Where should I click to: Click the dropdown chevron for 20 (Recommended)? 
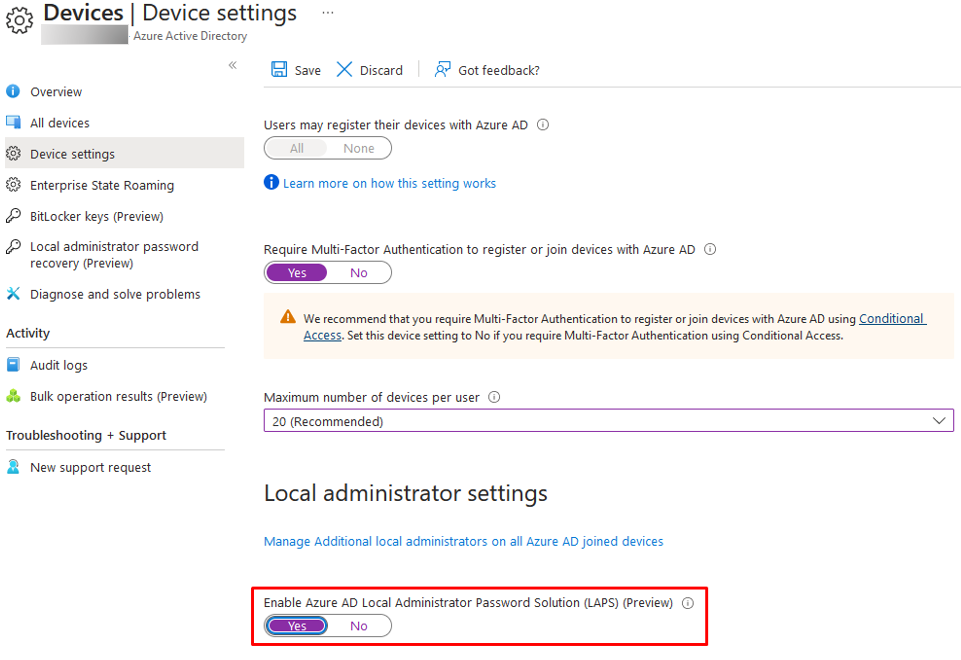(x=938, y=420)
